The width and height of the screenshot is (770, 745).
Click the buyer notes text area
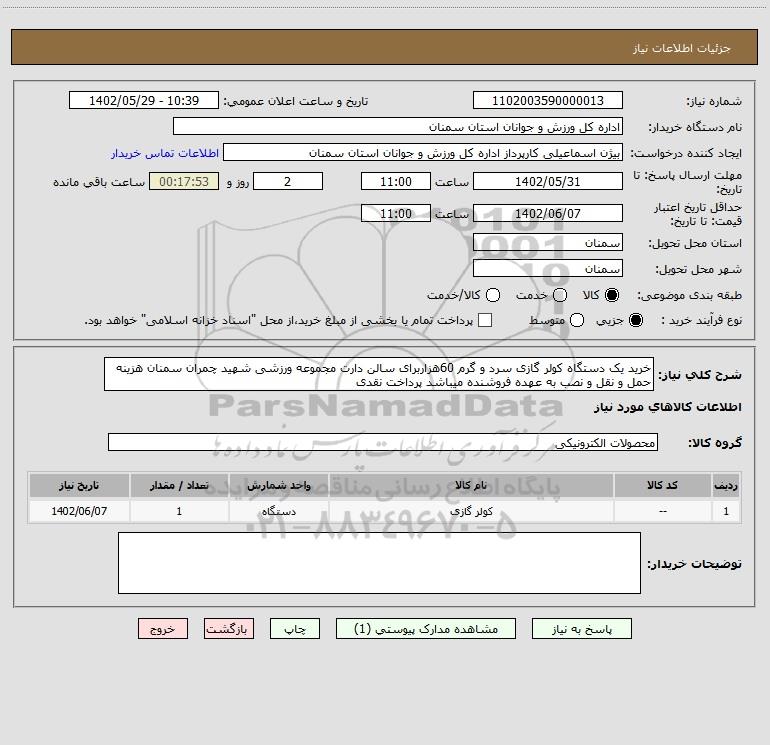pyautogui.click(x=379, y=563)
